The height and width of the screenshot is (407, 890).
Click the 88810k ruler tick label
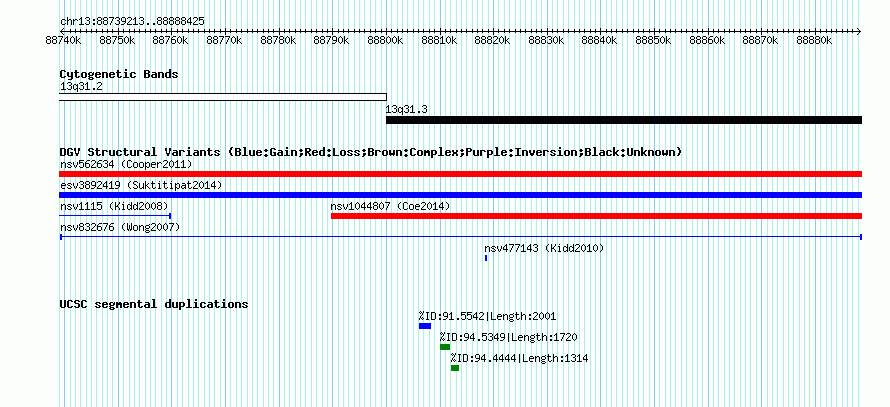point(439,41)
